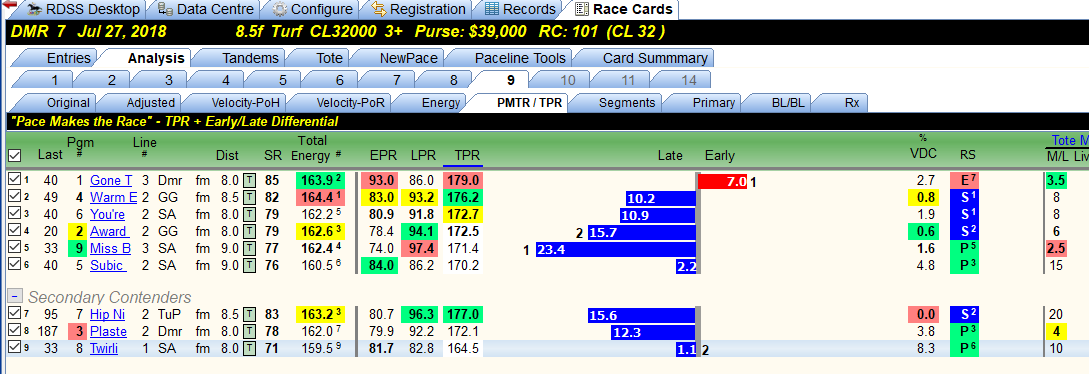This screenshot has height=374, width=1089.
Task: Click the E7 running style cell
Action: pyautogui.click(x=965, y=180)
